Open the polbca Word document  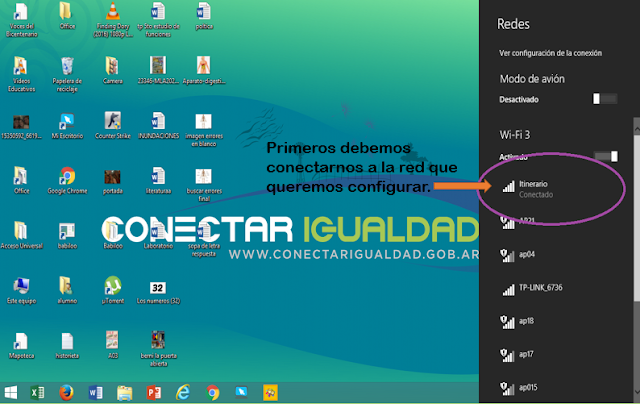tap(204, 17)
